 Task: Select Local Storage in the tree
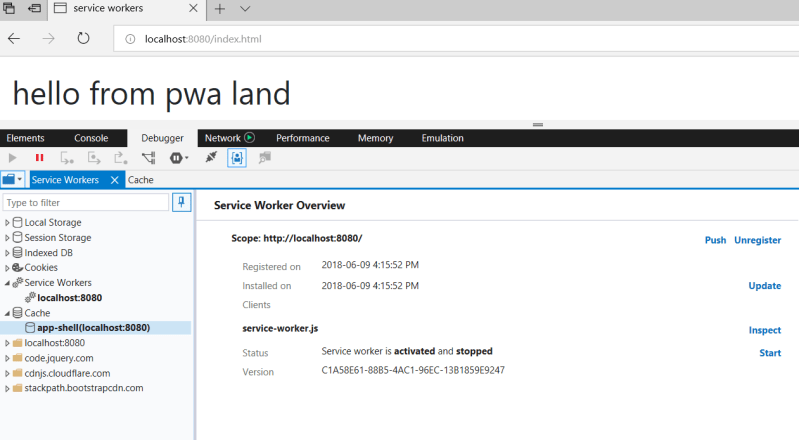[x=52, y=223]
